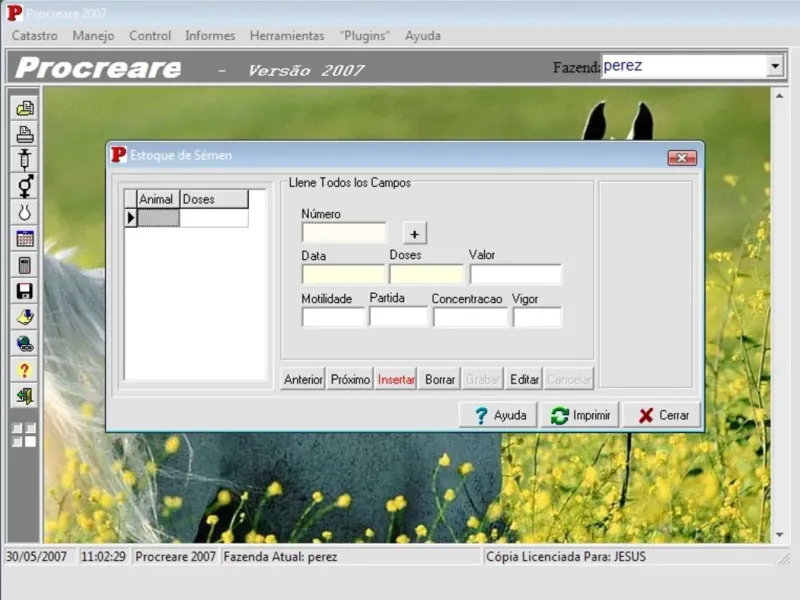Click the exit door icon in sidebar
800x600 pixels.
24,396
